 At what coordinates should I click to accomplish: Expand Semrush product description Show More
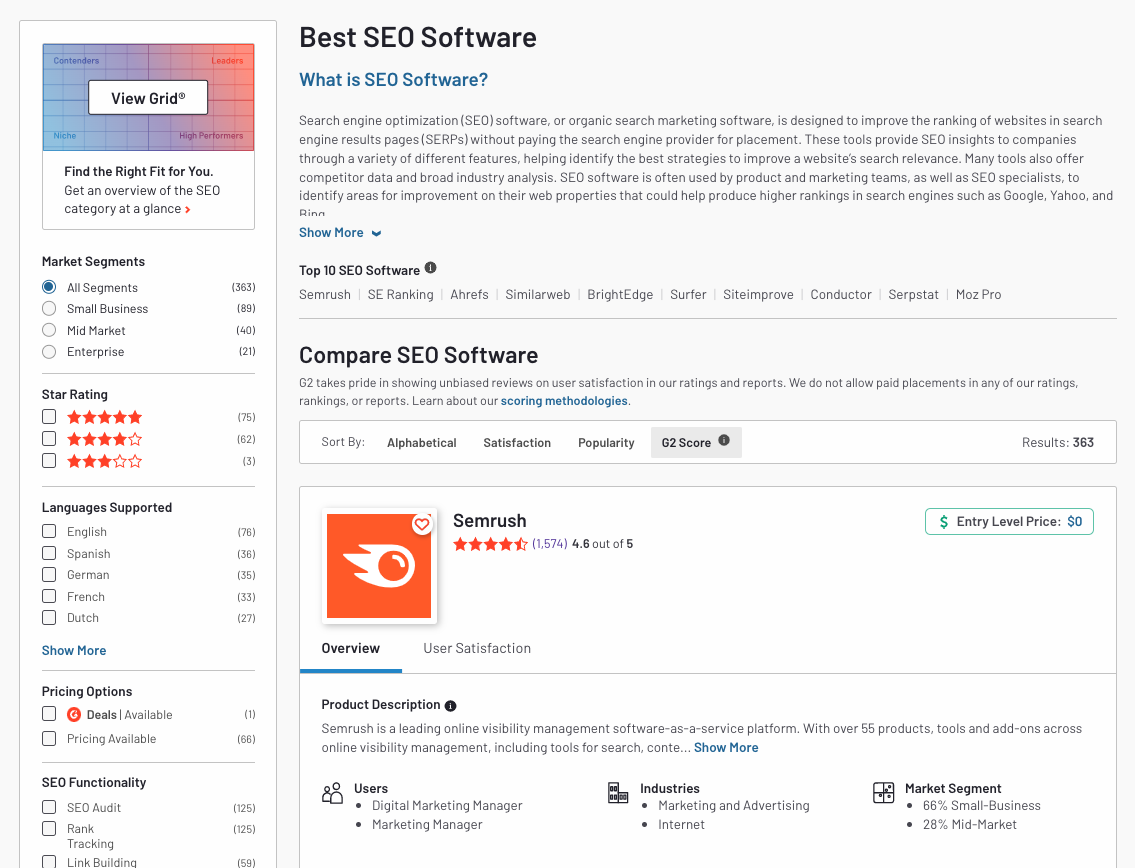click(x=726, y=747)
